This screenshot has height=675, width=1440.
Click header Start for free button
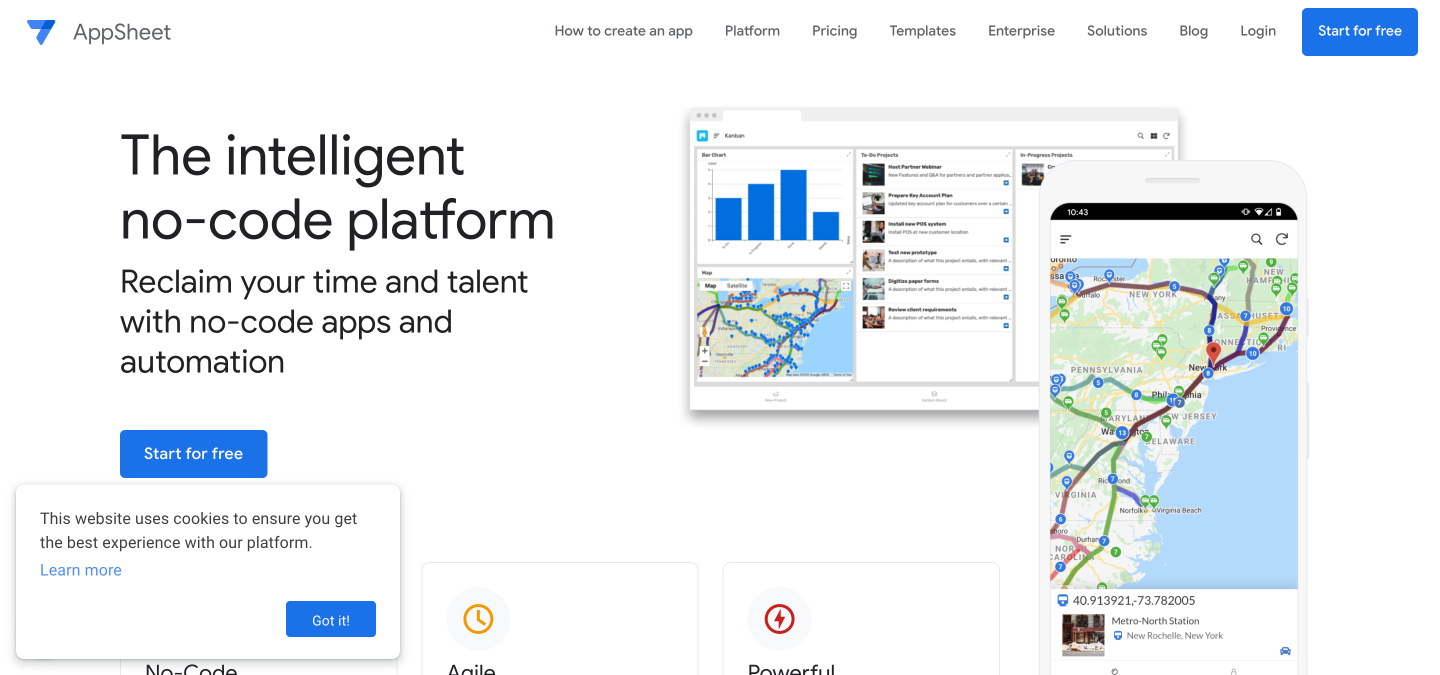(1360, 32)
